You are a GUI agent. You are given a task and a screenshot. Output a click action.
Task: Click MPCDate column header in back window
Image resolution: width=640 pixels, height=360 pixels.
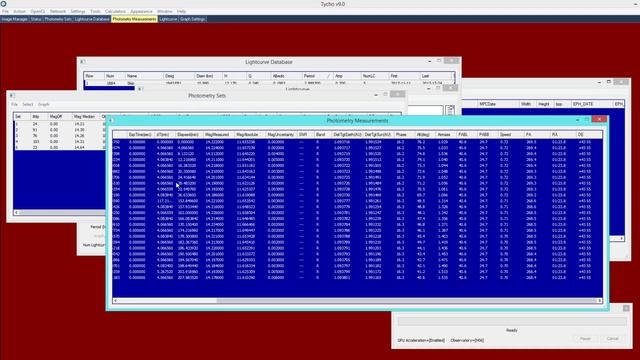coord(498,104)
